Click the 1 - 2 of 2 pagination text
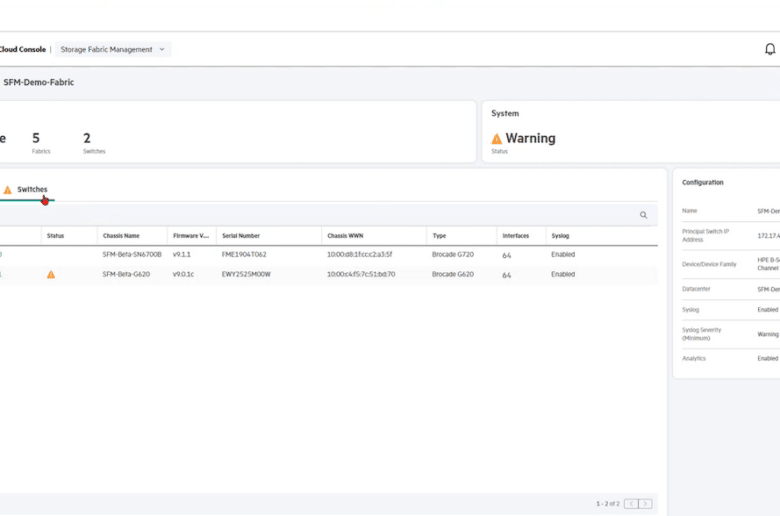The image size is (780, 516). [608, 504]
